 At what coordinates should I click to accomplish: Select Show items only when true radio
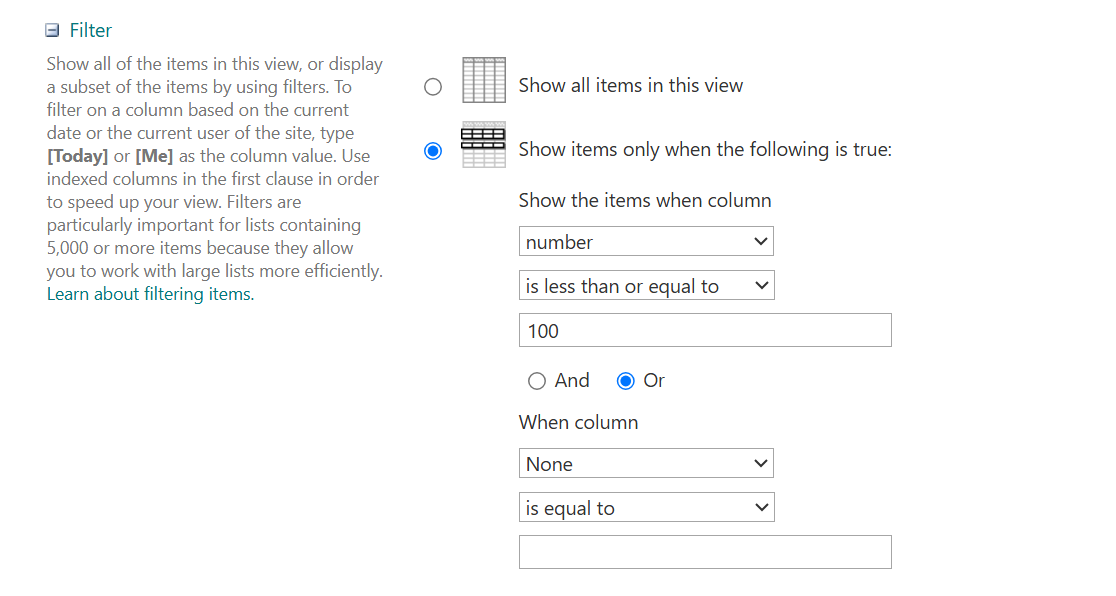tap(433, 151)
